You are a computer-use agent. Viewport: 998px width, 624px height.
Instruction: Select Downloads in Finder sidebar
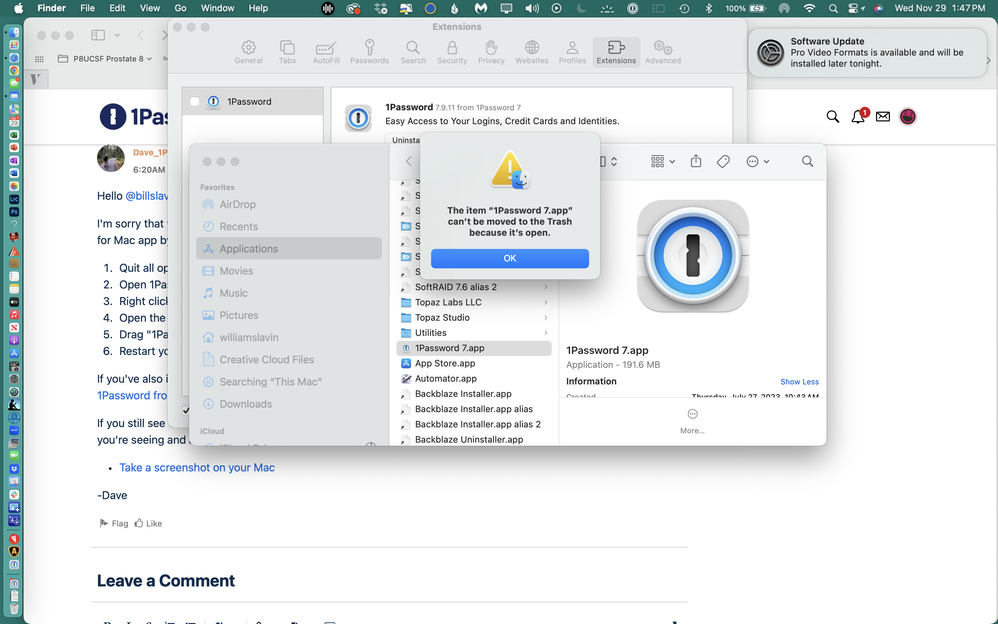(245, 404)
